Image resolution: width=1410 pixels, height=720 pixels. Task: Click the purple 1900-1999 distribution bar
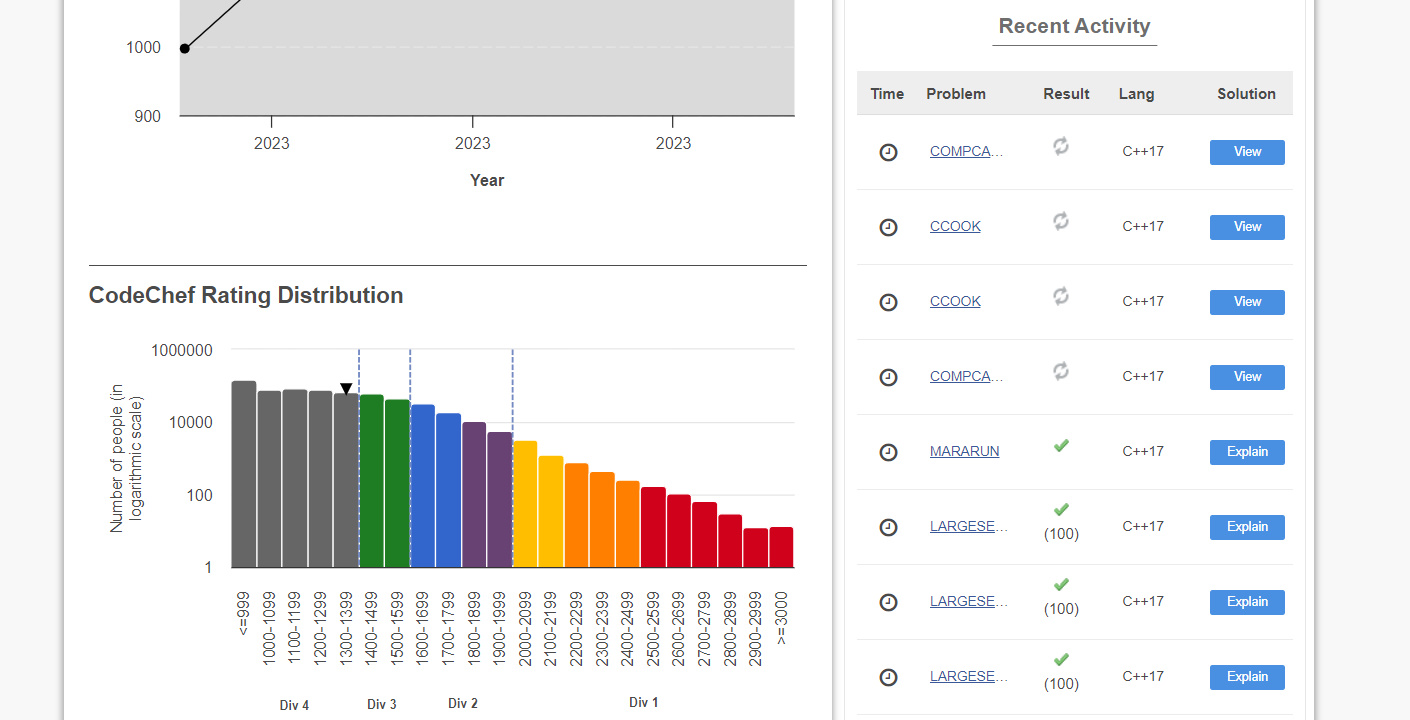(500, 500)
